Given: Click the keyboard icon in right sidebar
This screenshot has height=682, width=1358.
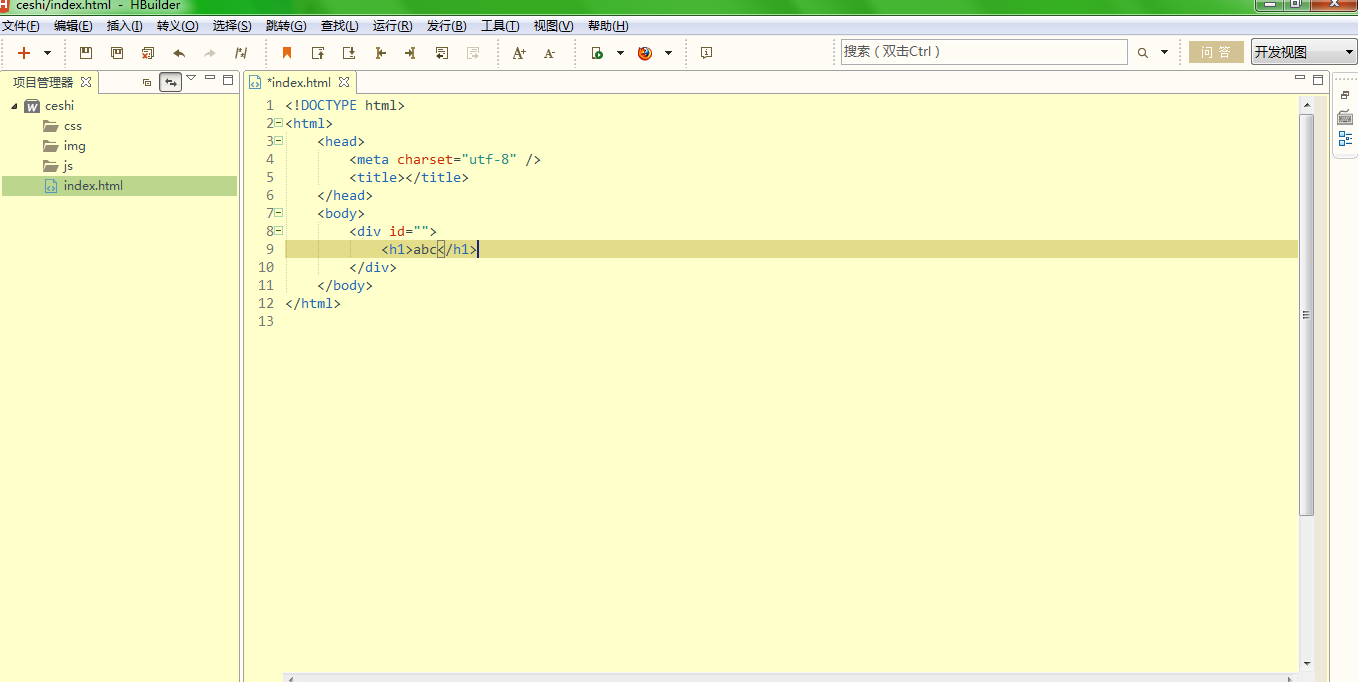Looking at the screenshot, I should coord(1345,117).
